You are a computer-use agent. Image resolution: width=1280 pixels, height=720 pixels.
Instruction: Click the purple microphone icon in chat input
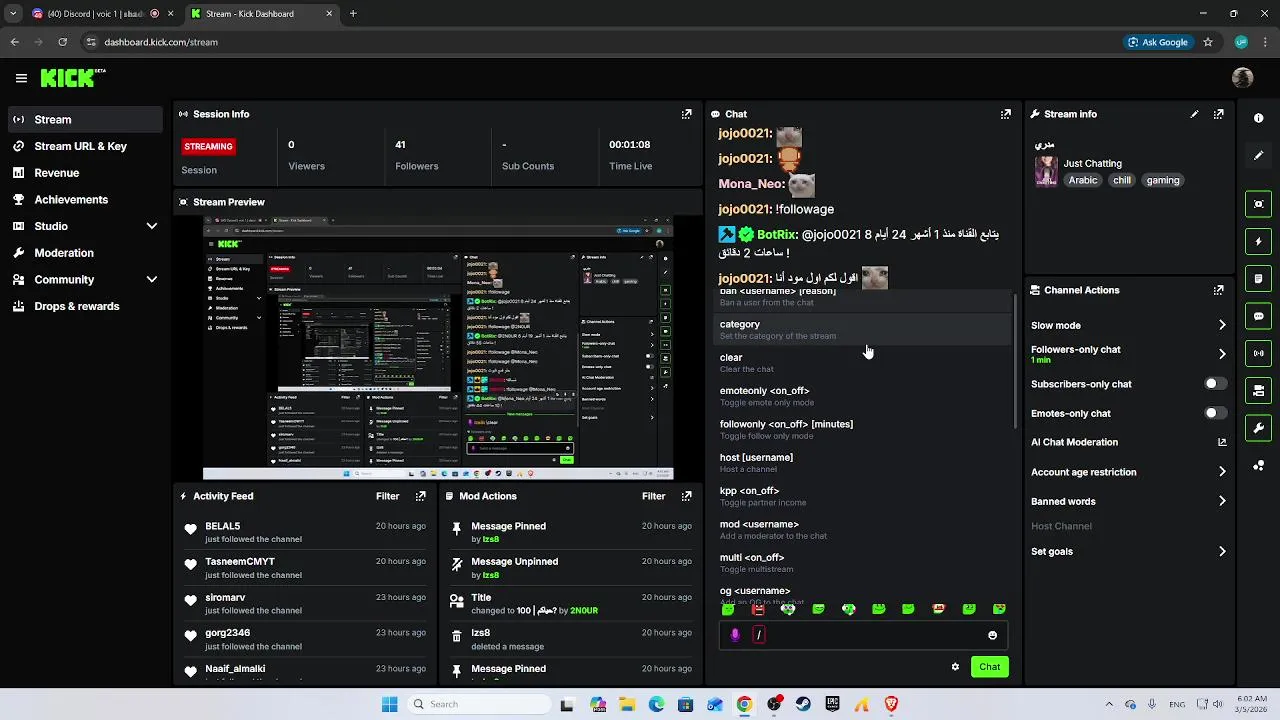(x=735, y=635)
